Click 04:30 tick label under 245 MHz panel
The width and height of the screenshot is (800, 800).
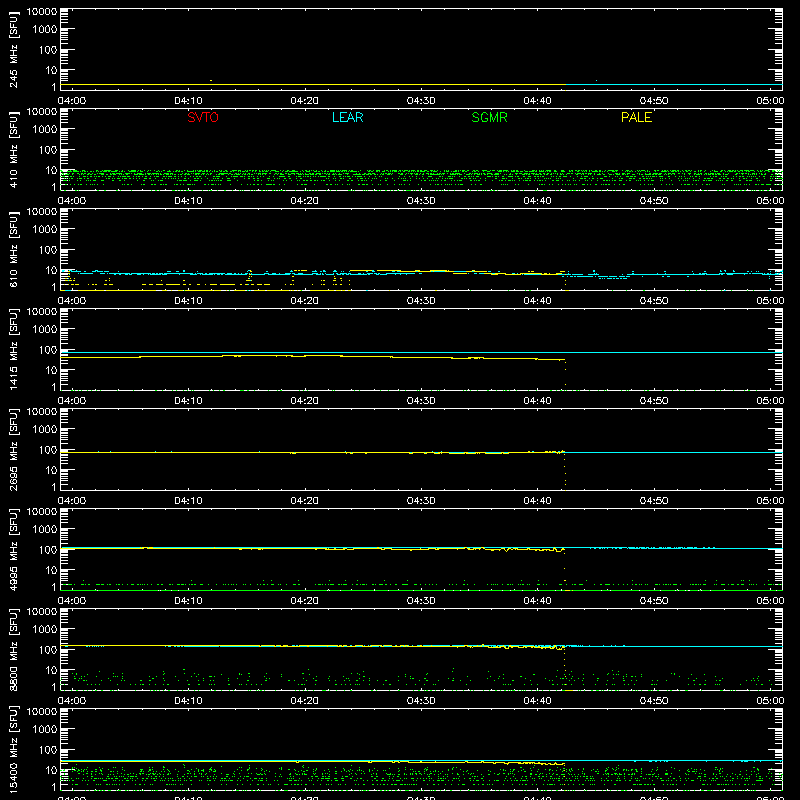[x=421, y=101]
